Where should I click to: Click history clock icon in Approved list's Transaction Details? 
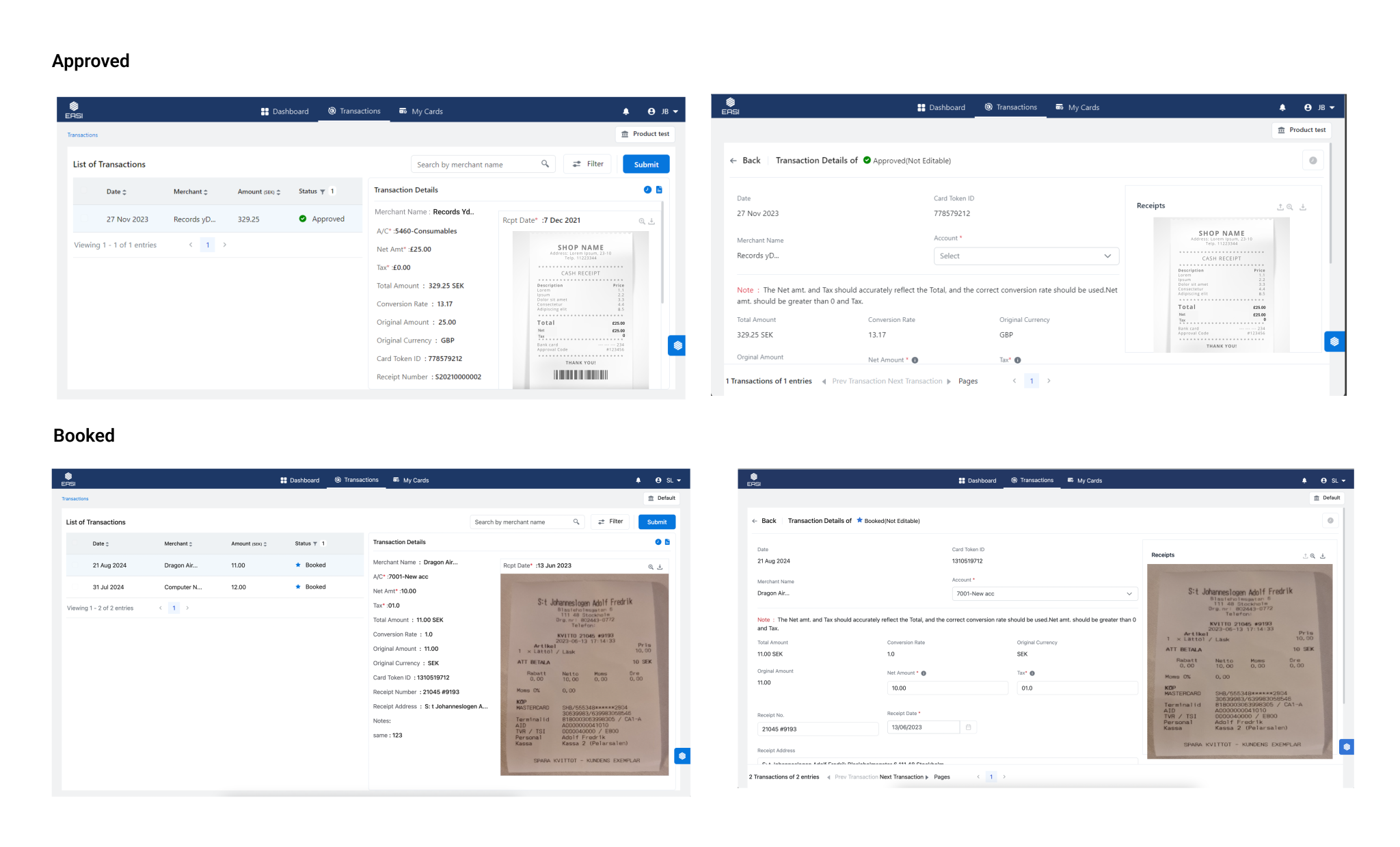[x=647, y=190]
